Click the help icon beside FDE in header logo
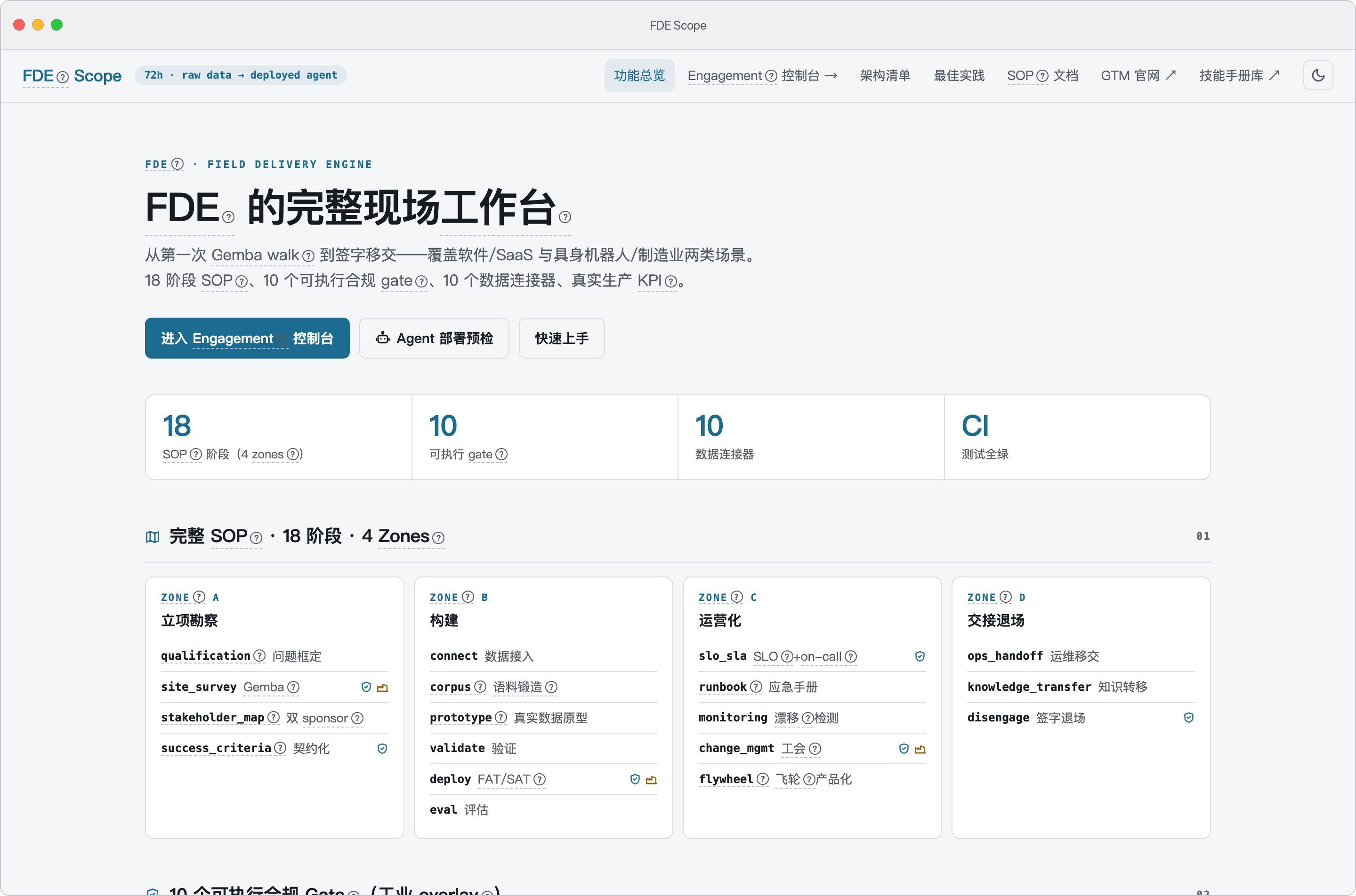Screen dimensions: 1356x896 point(63,77)
